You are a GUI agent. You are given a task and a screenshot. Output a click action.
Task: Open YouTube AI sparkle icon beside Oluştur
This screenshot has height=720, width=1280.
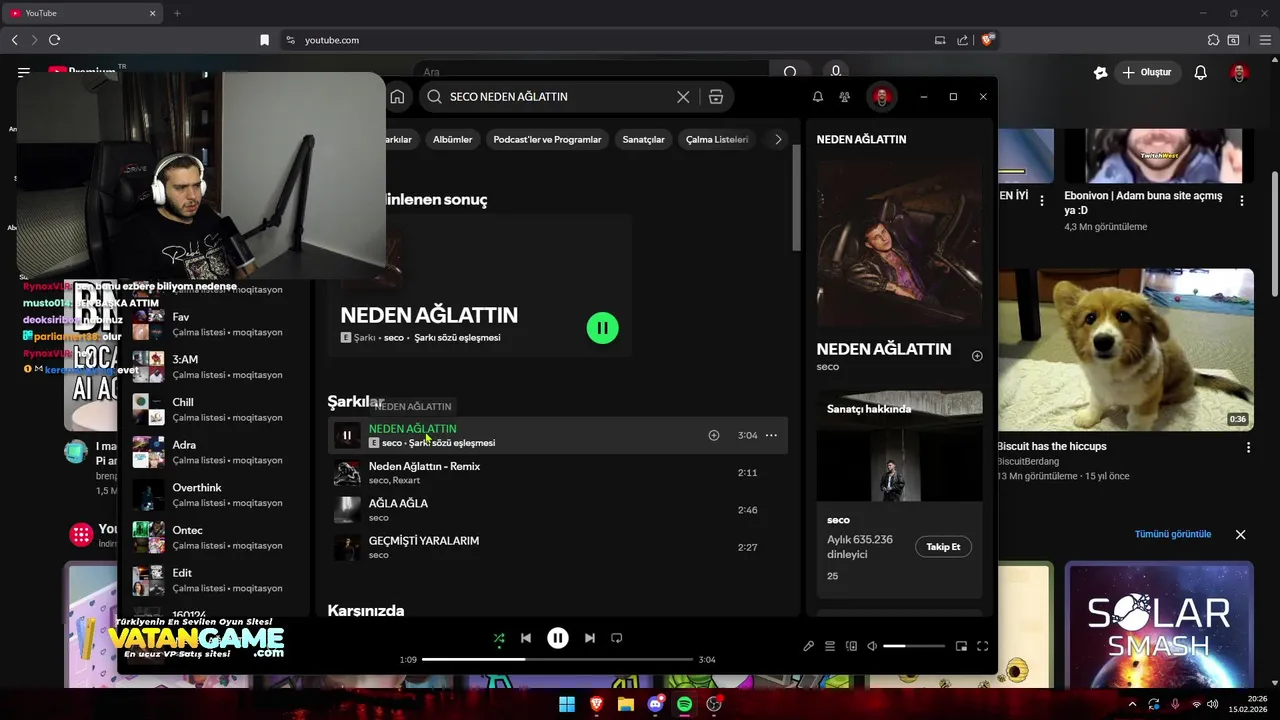pos(1101,72)
